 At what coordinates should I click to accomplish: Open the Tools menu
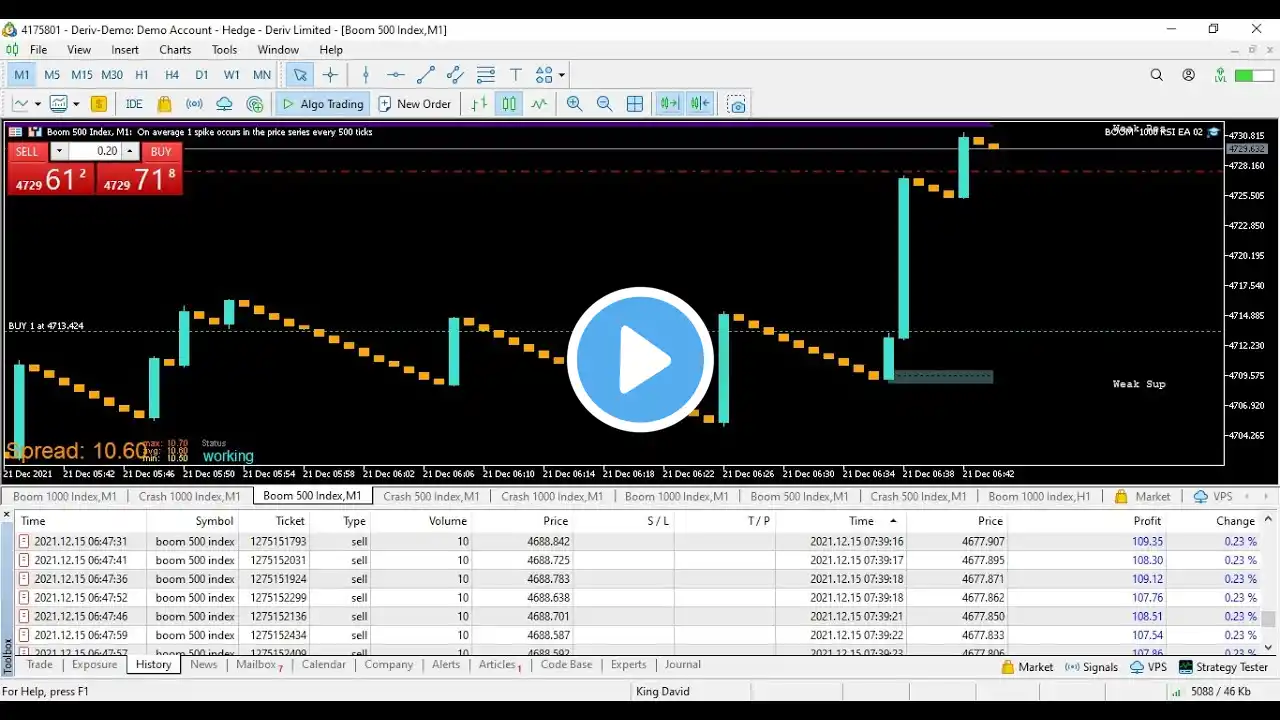[x=224, y=50]
